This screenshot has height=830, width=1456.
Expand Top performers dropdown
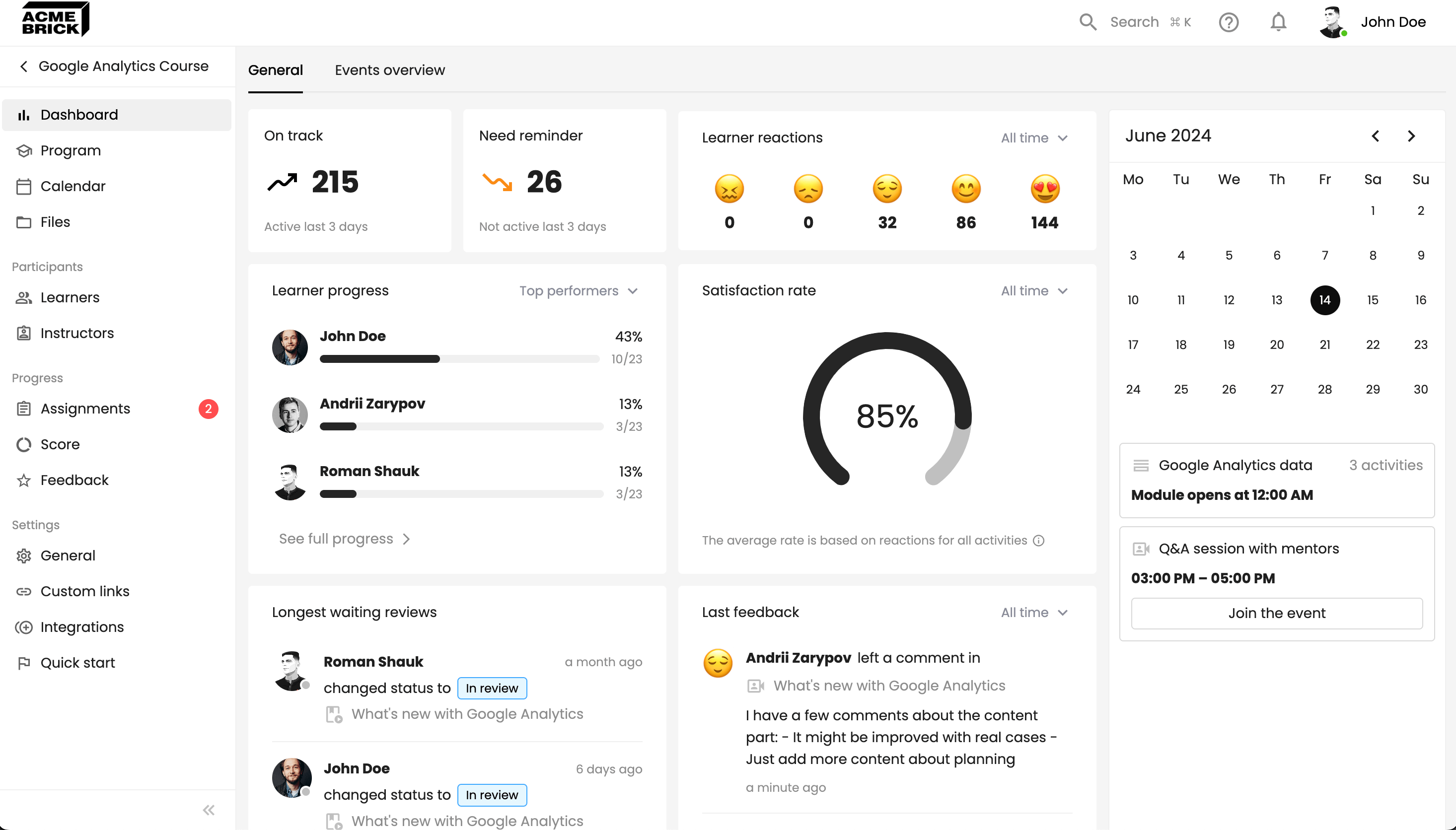pos(578,291)
